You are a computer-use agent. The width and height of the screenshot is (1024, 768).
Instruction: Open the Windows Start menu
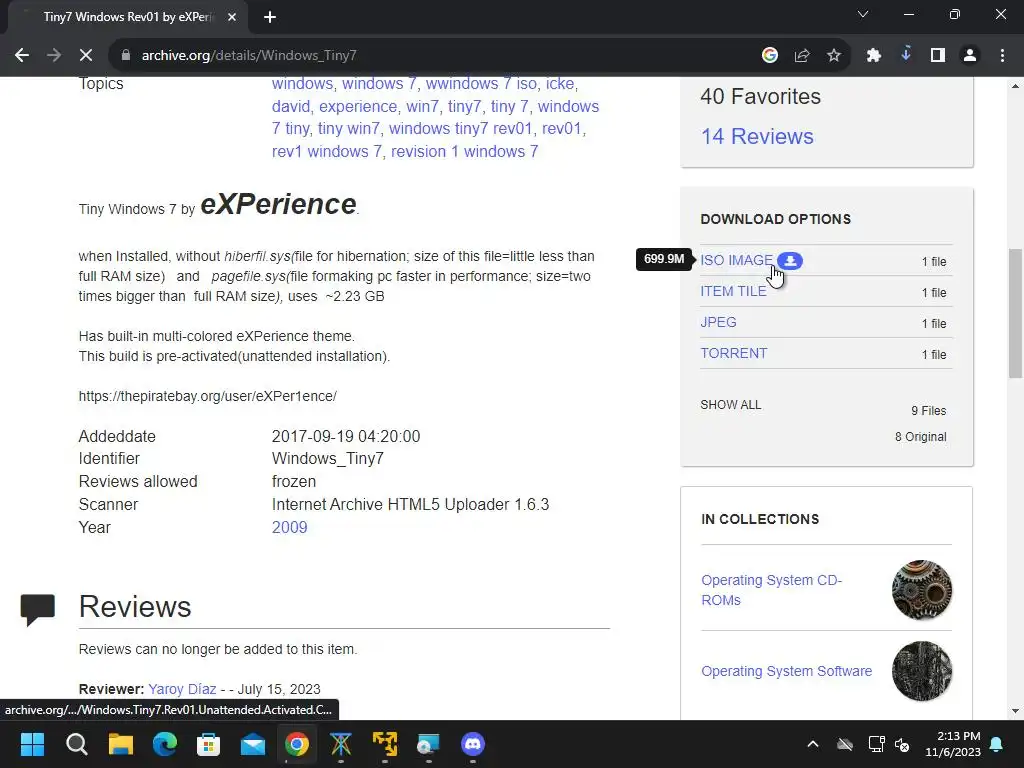click(32, 744)
